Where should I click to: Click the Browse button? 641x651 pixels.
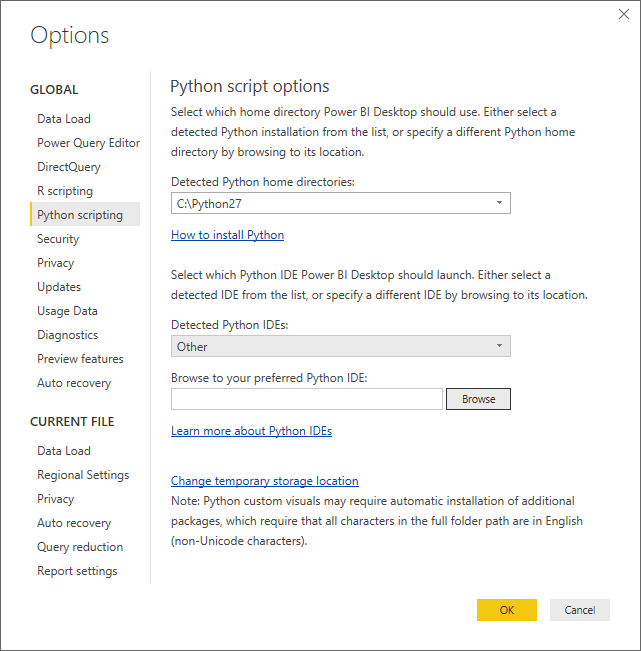tap(478, 399)
